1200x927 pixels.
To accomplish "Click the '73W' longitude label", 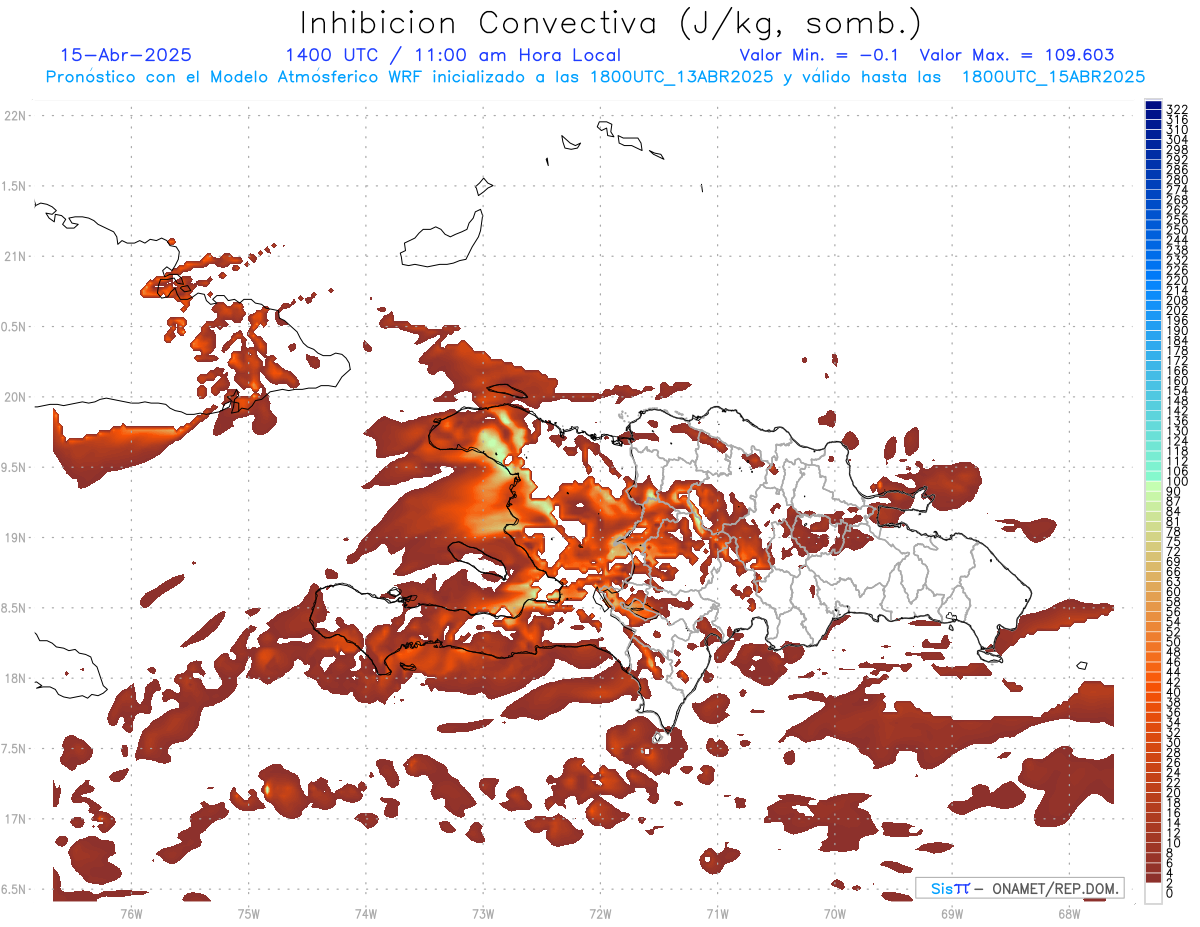I will click(483, 913).
